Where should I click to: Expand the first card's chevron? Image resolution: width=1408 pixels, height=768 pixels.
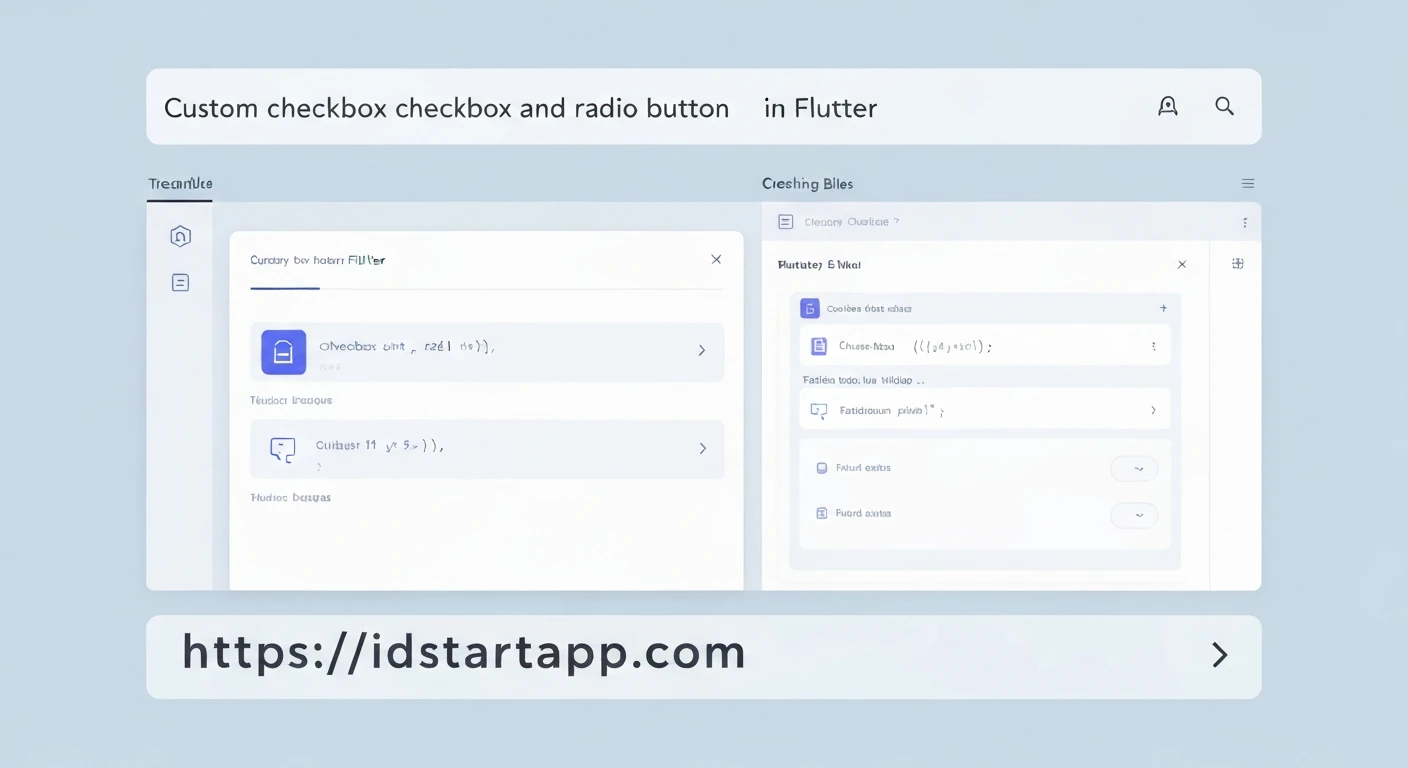[702, 351]
